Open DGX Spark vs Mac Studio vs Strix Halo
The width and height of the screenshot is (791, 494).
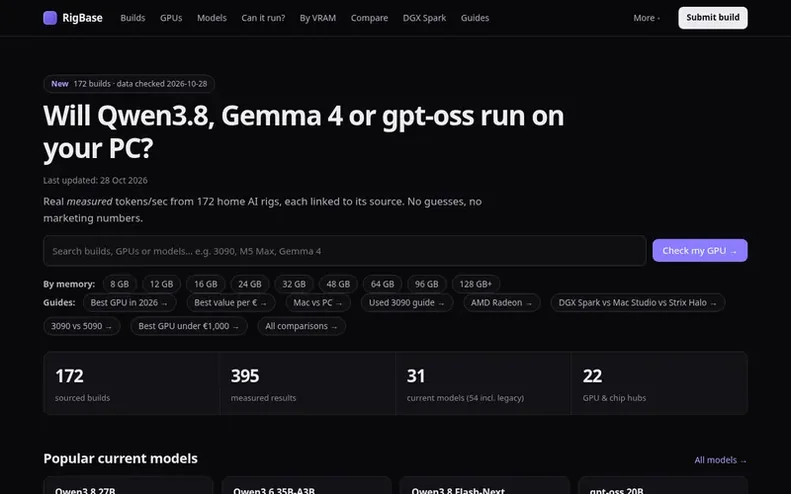tap(638, 303)
